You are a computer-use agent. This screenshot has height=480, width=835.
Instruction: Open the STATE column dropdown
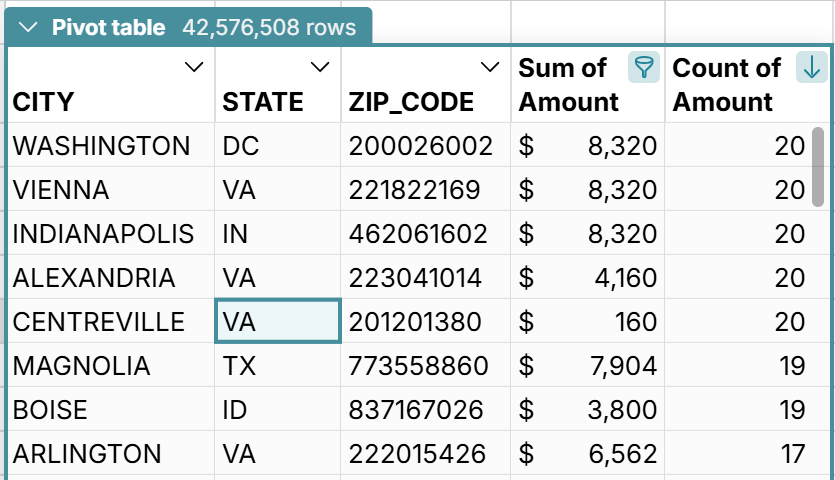tap(320, 68)
